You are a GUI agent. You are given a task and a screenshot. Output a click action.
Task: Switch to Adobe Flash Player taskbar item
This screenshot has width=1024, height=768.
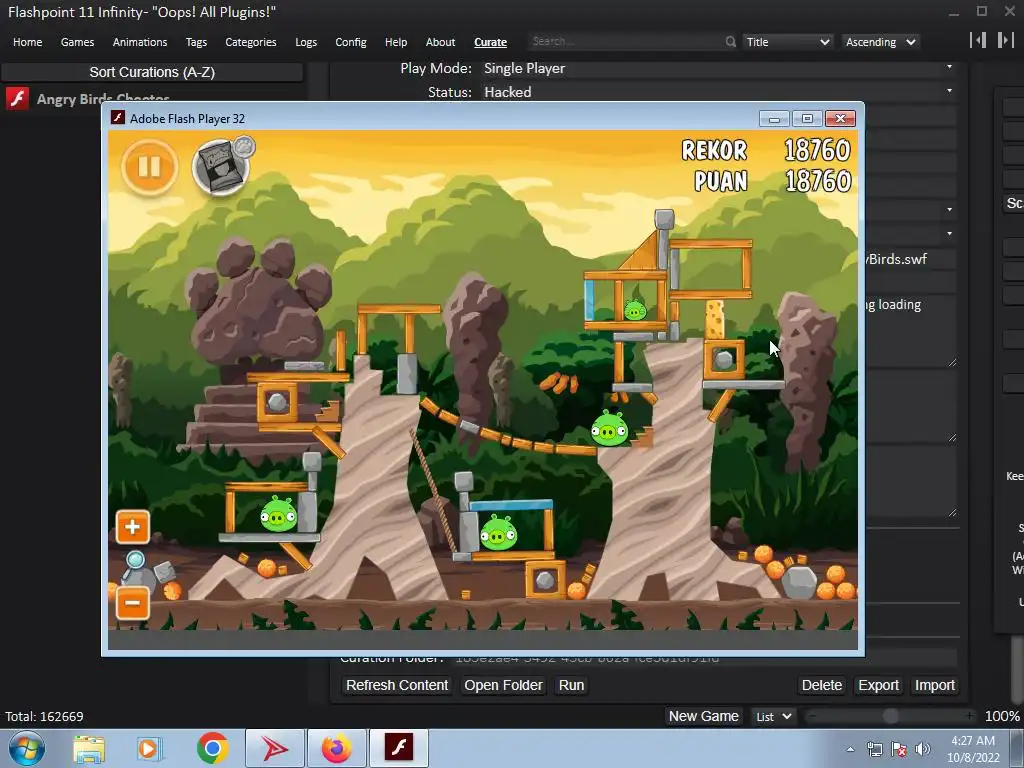point(399,748)
